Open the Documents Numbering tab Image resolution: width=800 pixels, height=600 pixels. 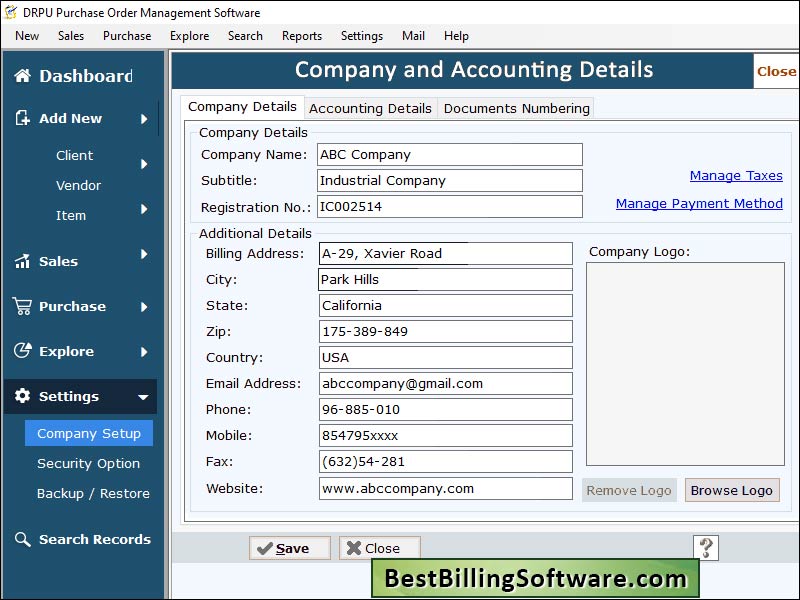click(x=516, y=107)
